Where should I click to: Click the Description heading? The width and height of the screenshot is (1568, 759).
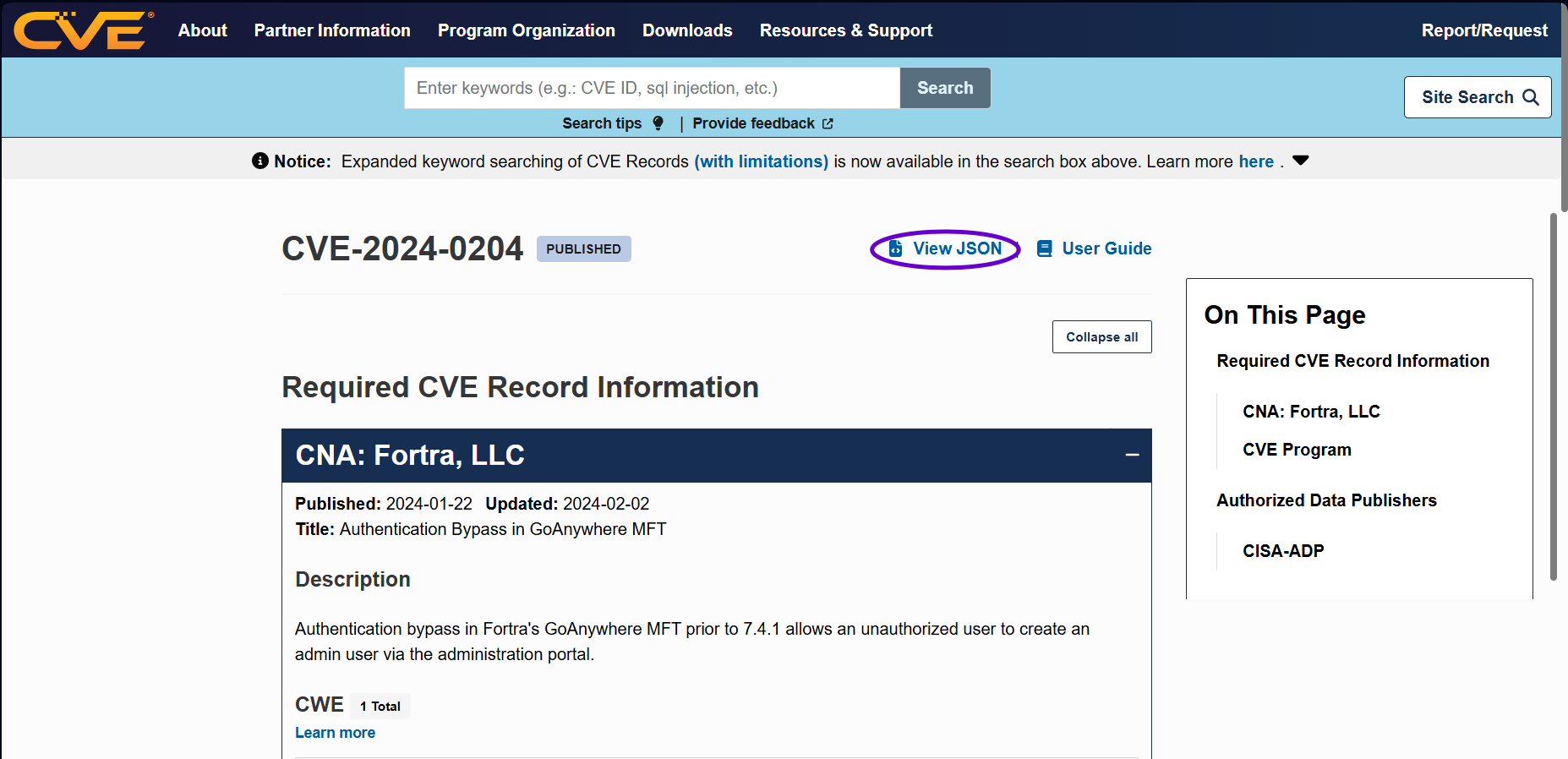pyautogui.click(x=352, y=579)
